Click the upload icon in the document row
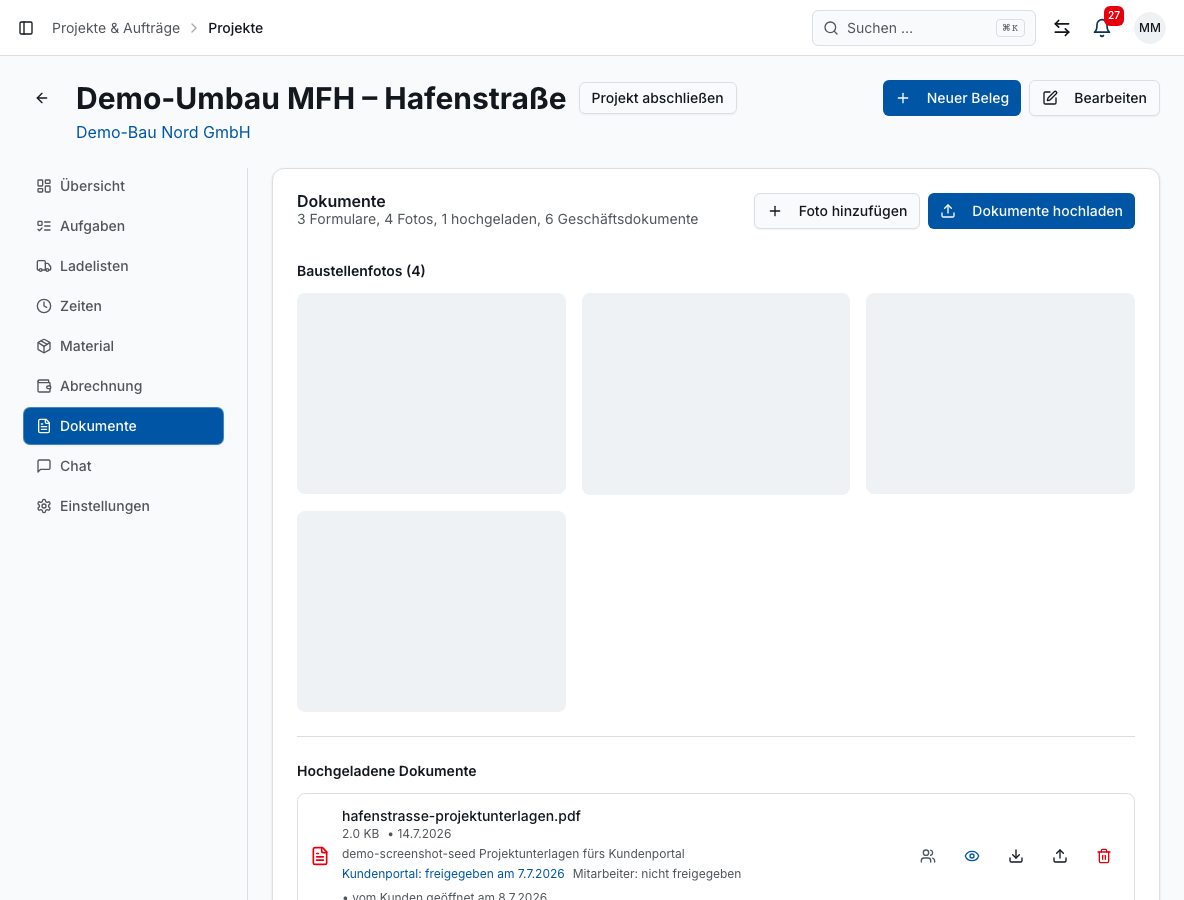This screenshot has height=900, width=1184. coord(1059,856)
